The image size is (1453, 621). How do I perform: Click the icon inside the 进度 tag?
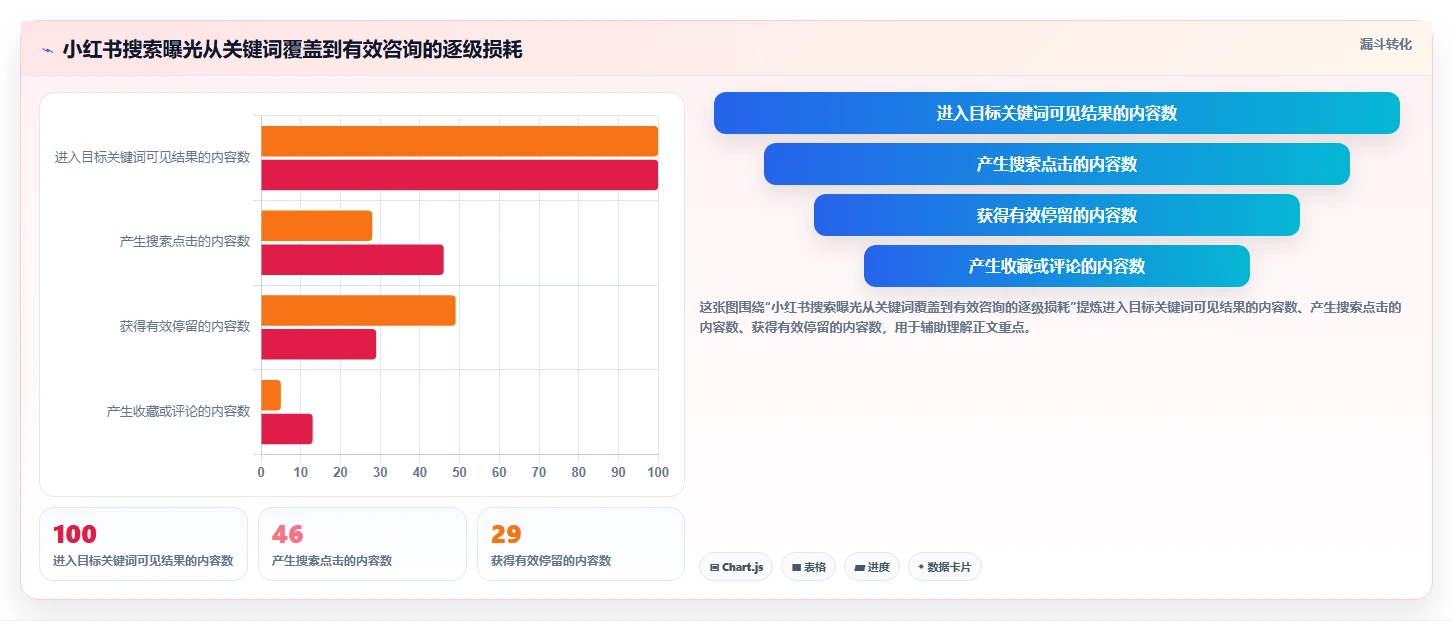859,568
